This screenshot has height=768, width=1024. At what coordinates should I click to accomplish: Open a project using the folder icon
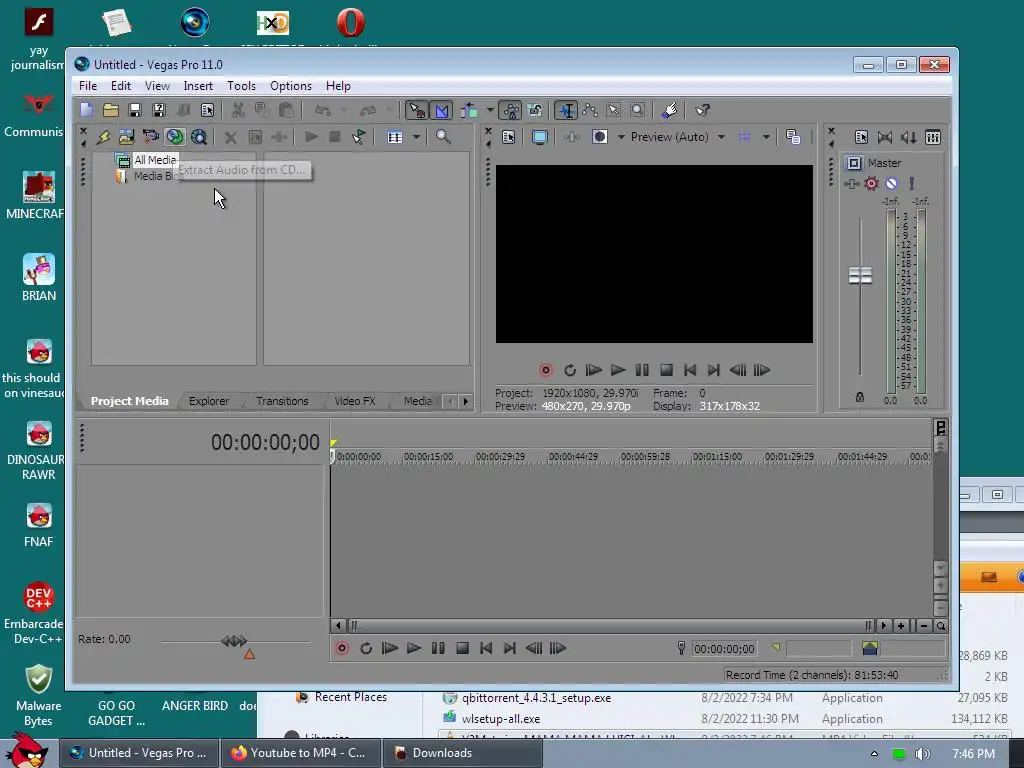click(110, 110)
